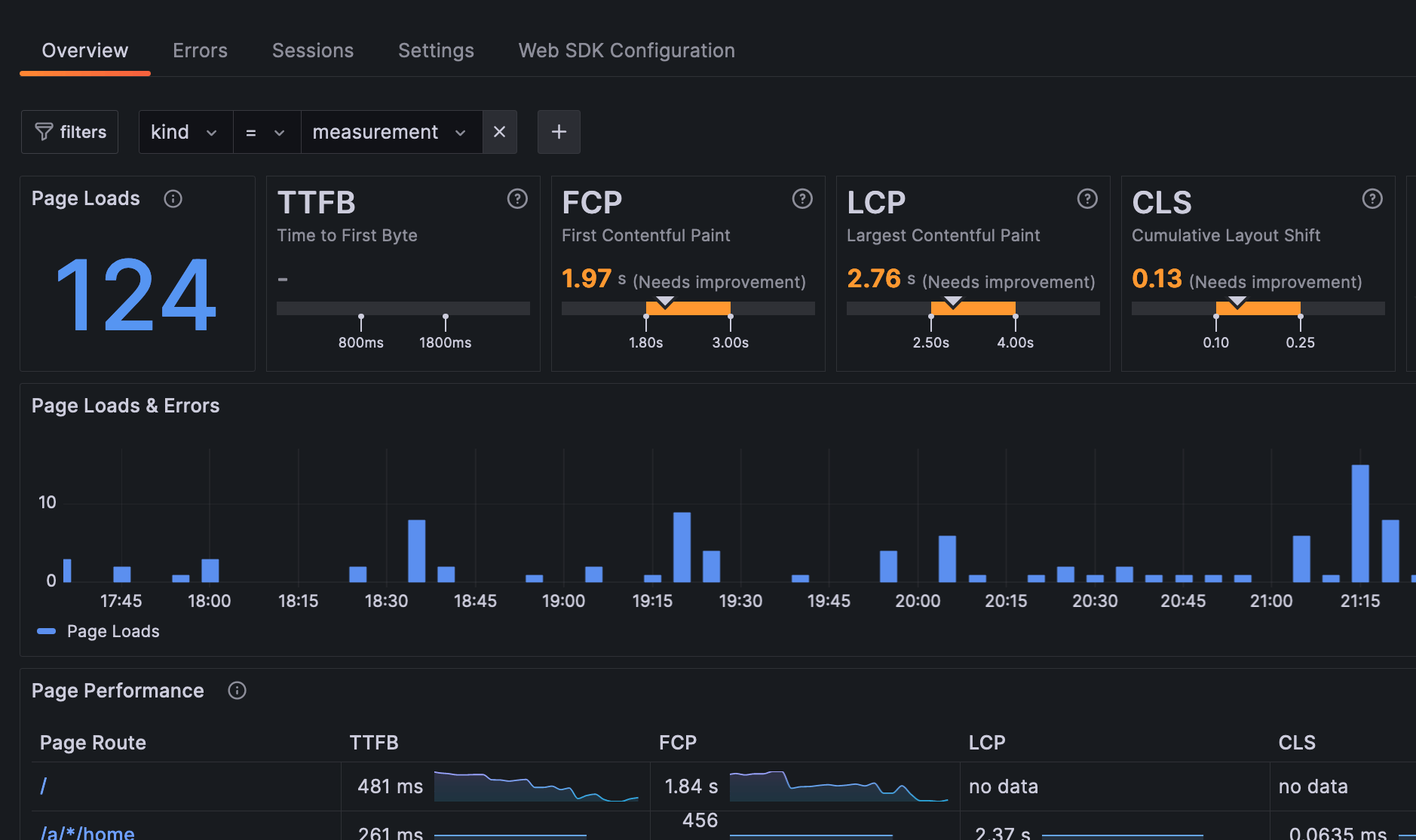Open the Sessions tab
Image resolution: width=1416 pixels, height=840 pixels.
312,51
